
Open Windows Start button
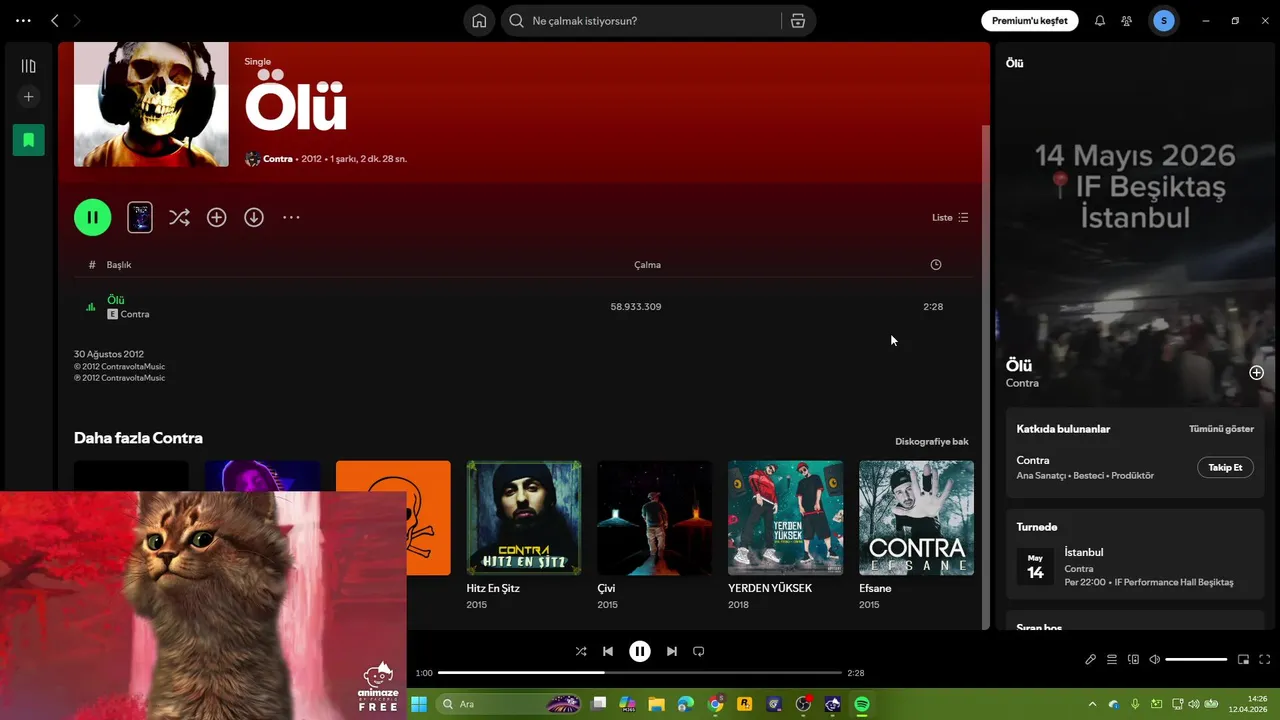pyautogui.click(x=419, y=704)
